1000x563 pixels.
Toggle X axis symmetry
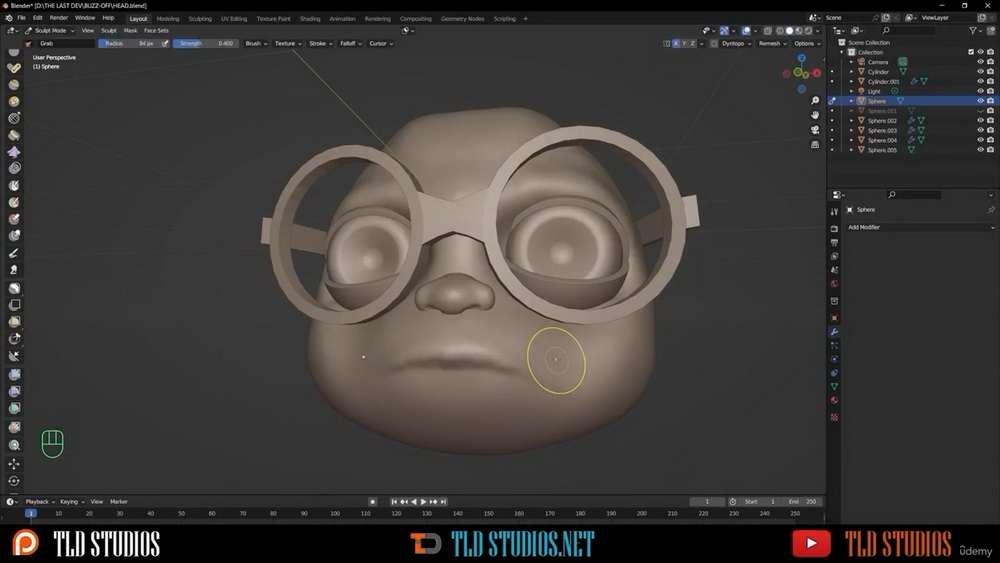675,43
